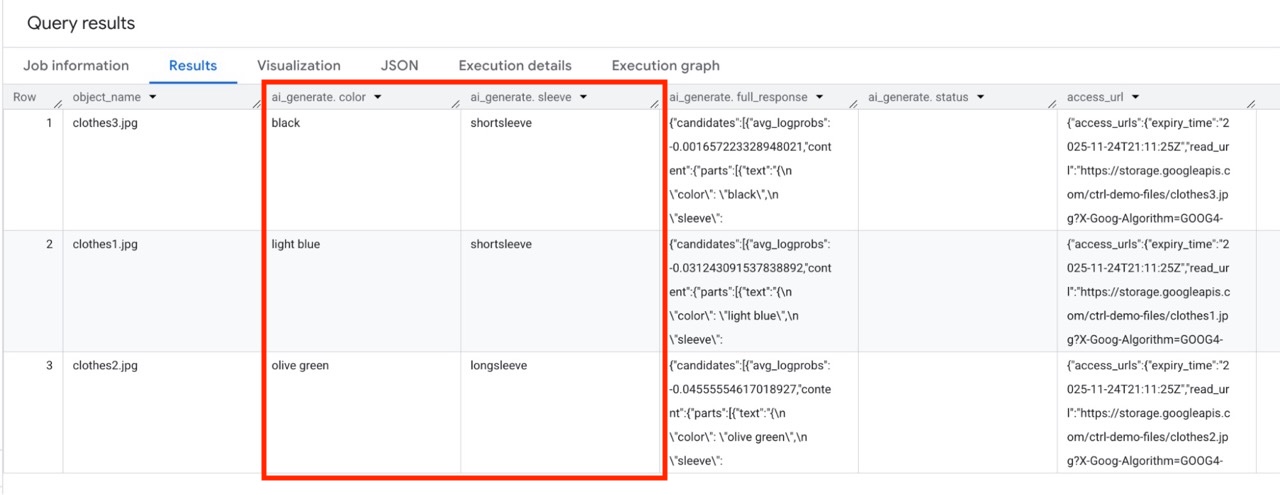The image size is (1280, 495).
Task: Click the resize handle on the Row column
Action: pyautogui.click(x=58, y=103)
